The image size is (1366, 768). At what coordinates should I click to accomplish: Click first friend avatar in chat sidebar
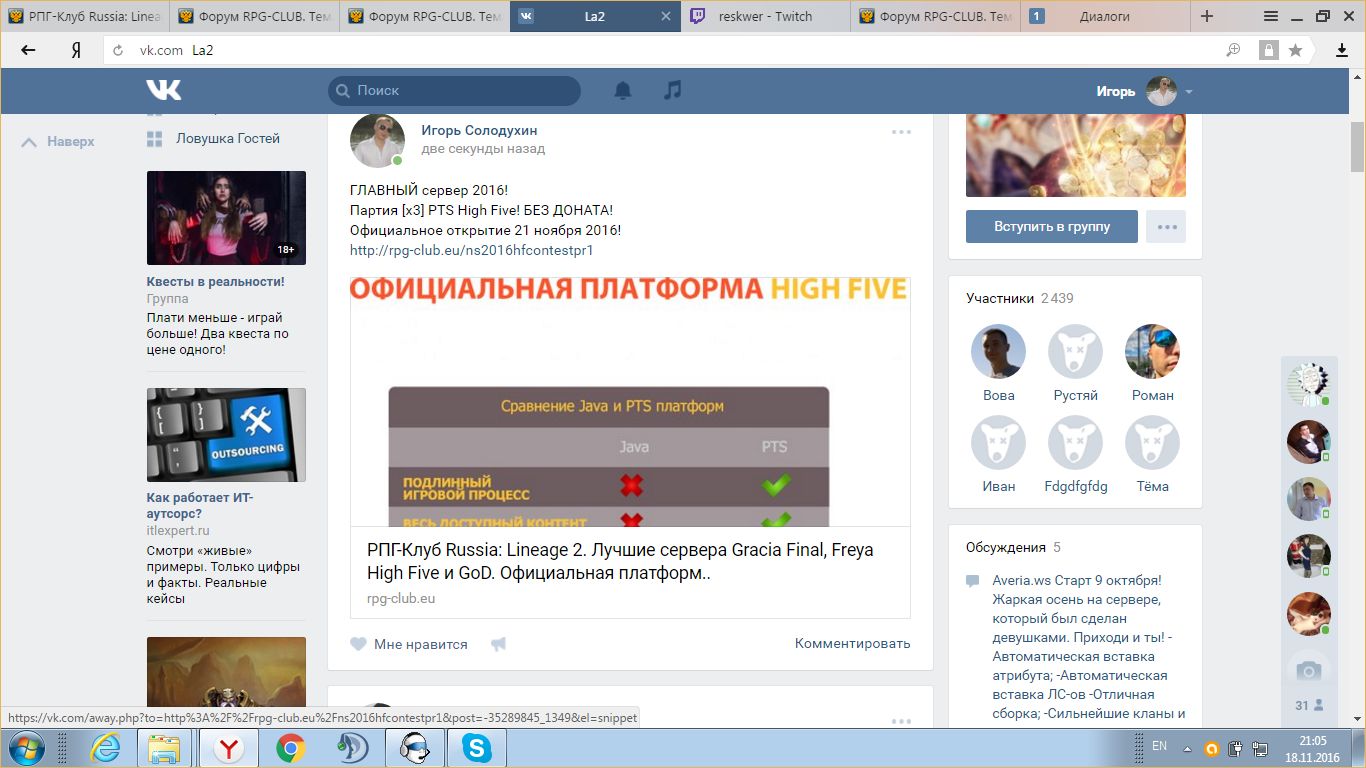tap(1308, 383)
